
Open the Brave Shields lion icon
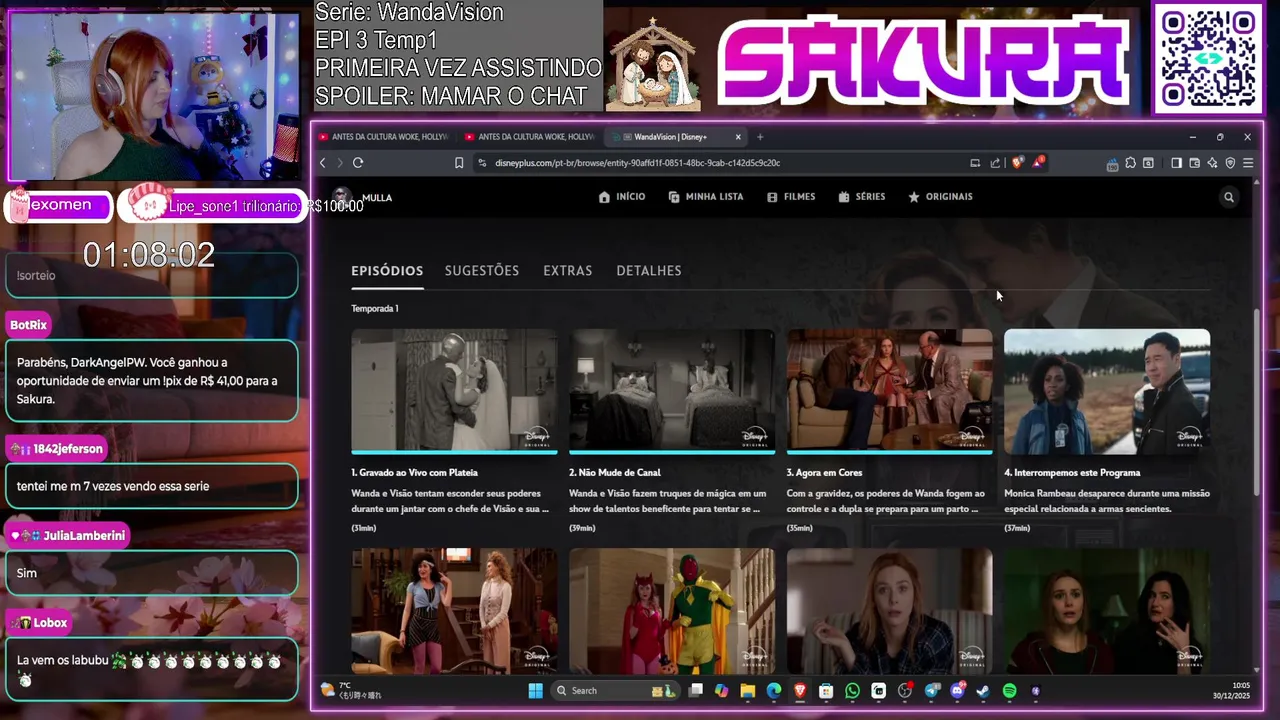pos(1018,163)
